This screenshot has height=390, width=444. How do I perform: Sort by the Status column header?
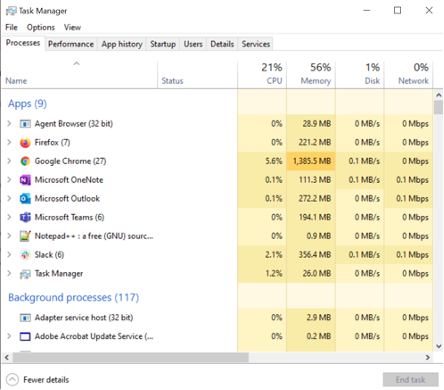[x=197, y=75]
